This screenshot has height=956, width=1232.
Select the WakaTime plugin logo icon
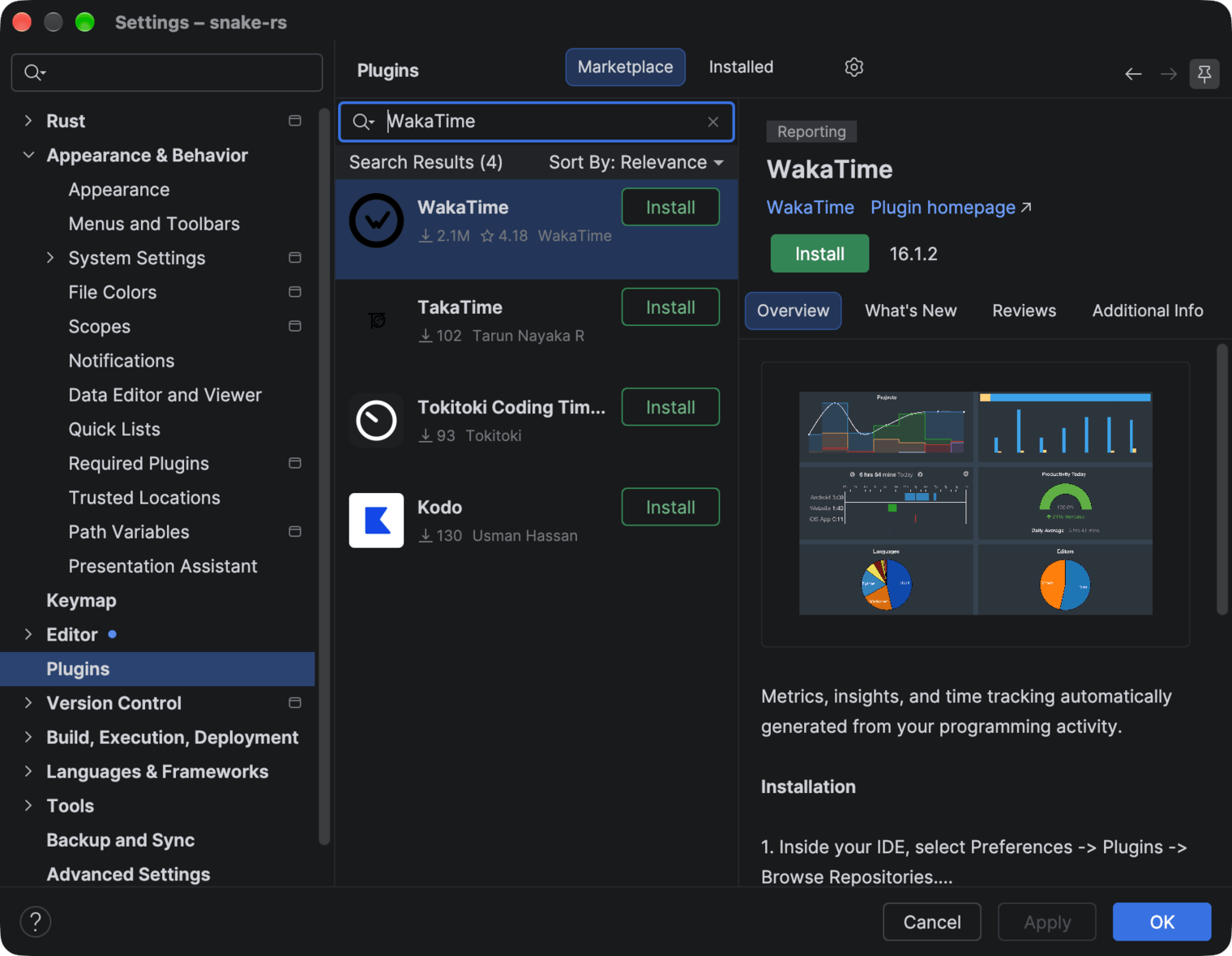(x=376, y=221)
